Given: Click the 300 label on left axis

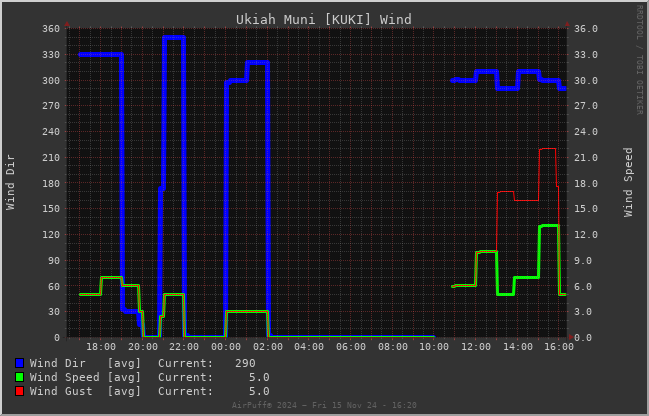Looking at the screenshot, I should point(51,81).
